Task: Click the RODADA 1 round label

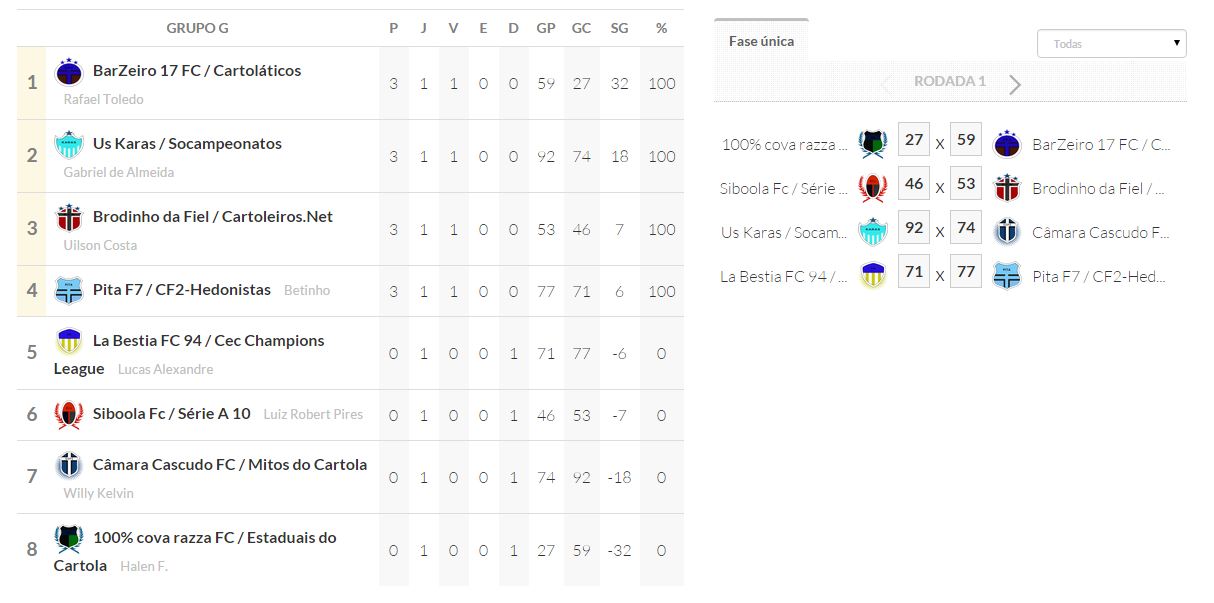Action: [x=949, y=82]
